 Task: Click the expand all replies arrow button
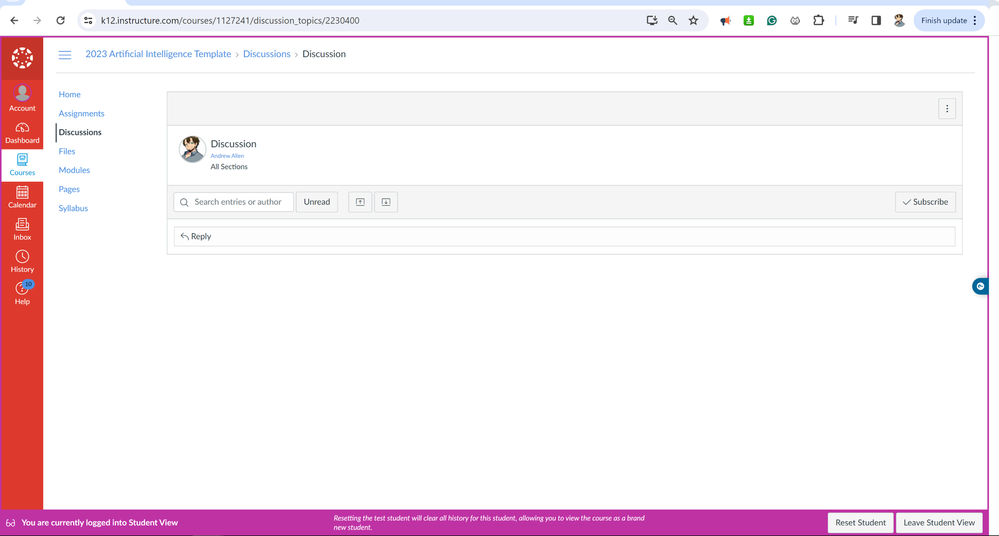pyautogui.click(x=386, y=202)
